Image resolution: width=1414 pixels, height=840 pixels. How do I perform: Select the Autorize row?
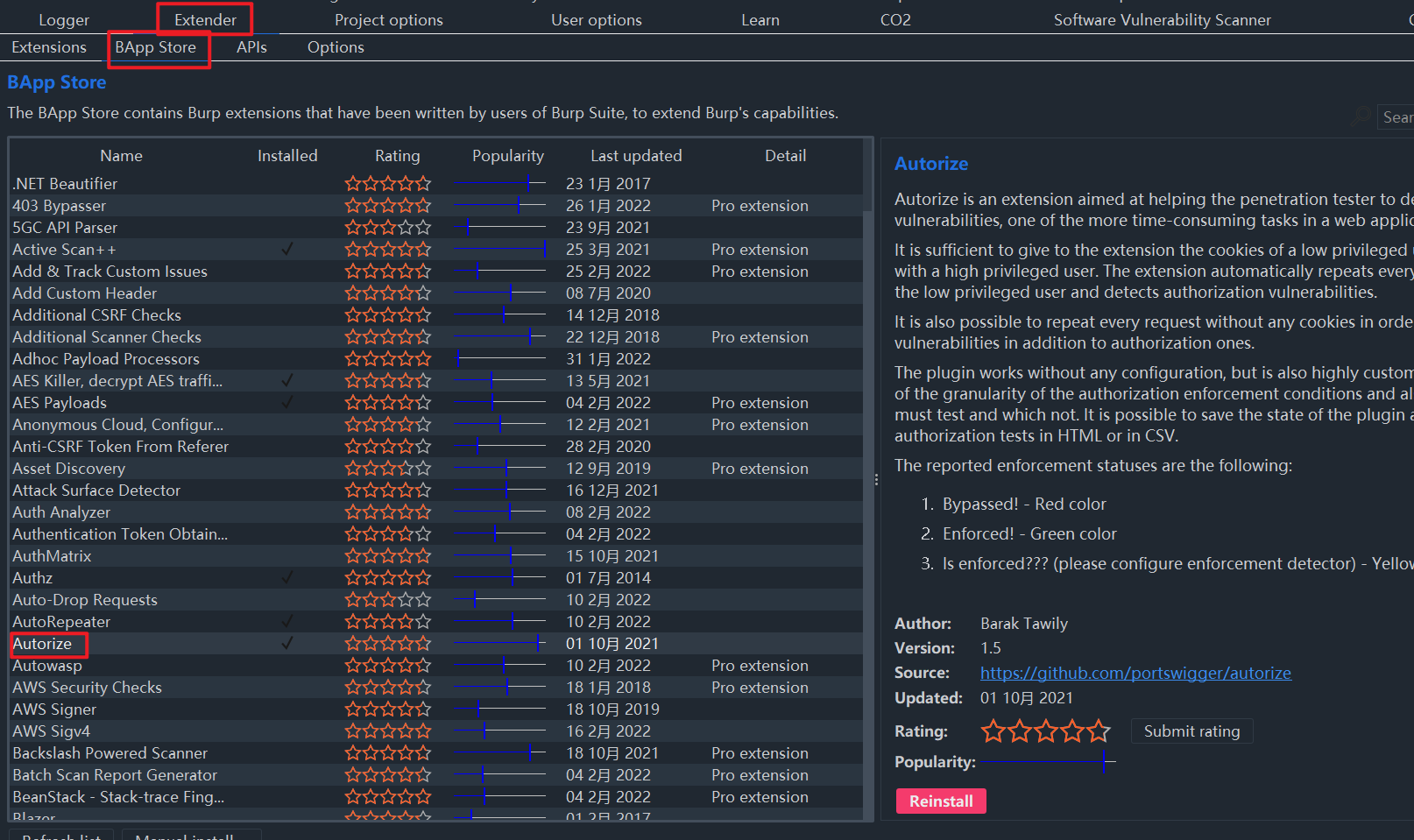pos(435,643)
